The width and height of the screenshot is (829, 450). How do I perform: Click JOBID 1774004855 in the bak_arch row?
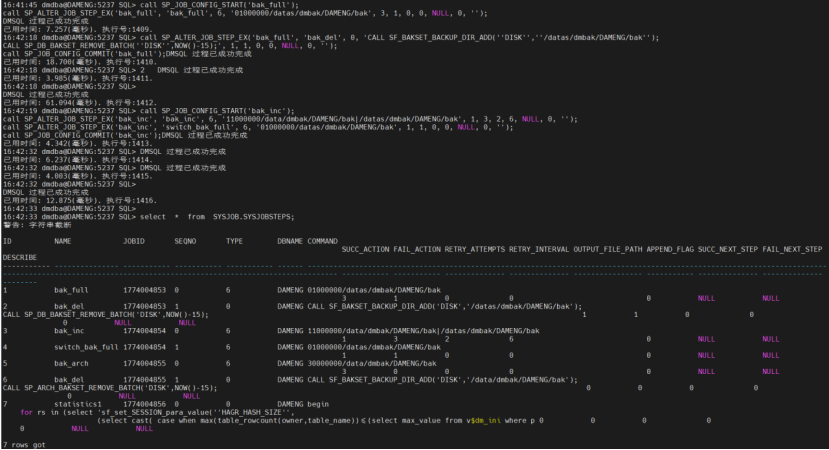point(144,364)
